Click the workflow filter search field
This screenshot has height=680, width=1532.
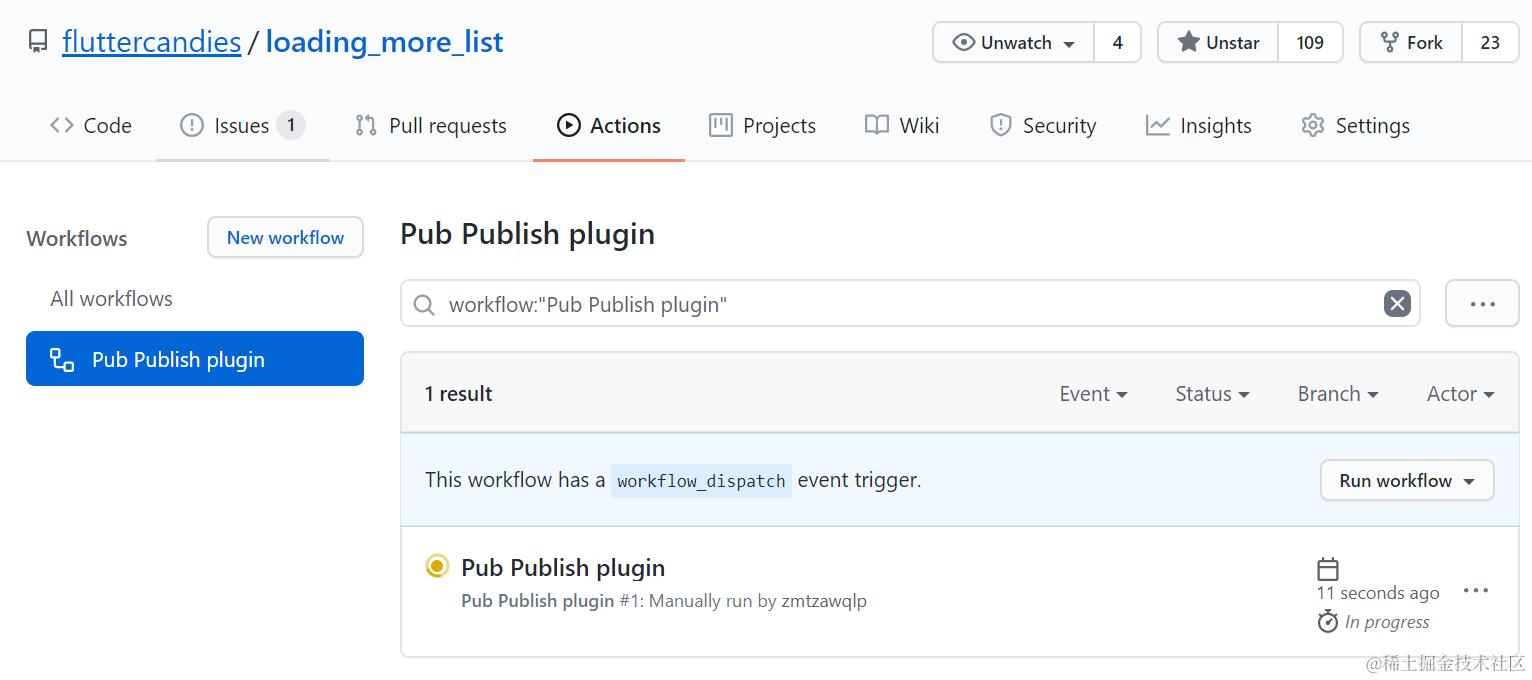point(900,305)
